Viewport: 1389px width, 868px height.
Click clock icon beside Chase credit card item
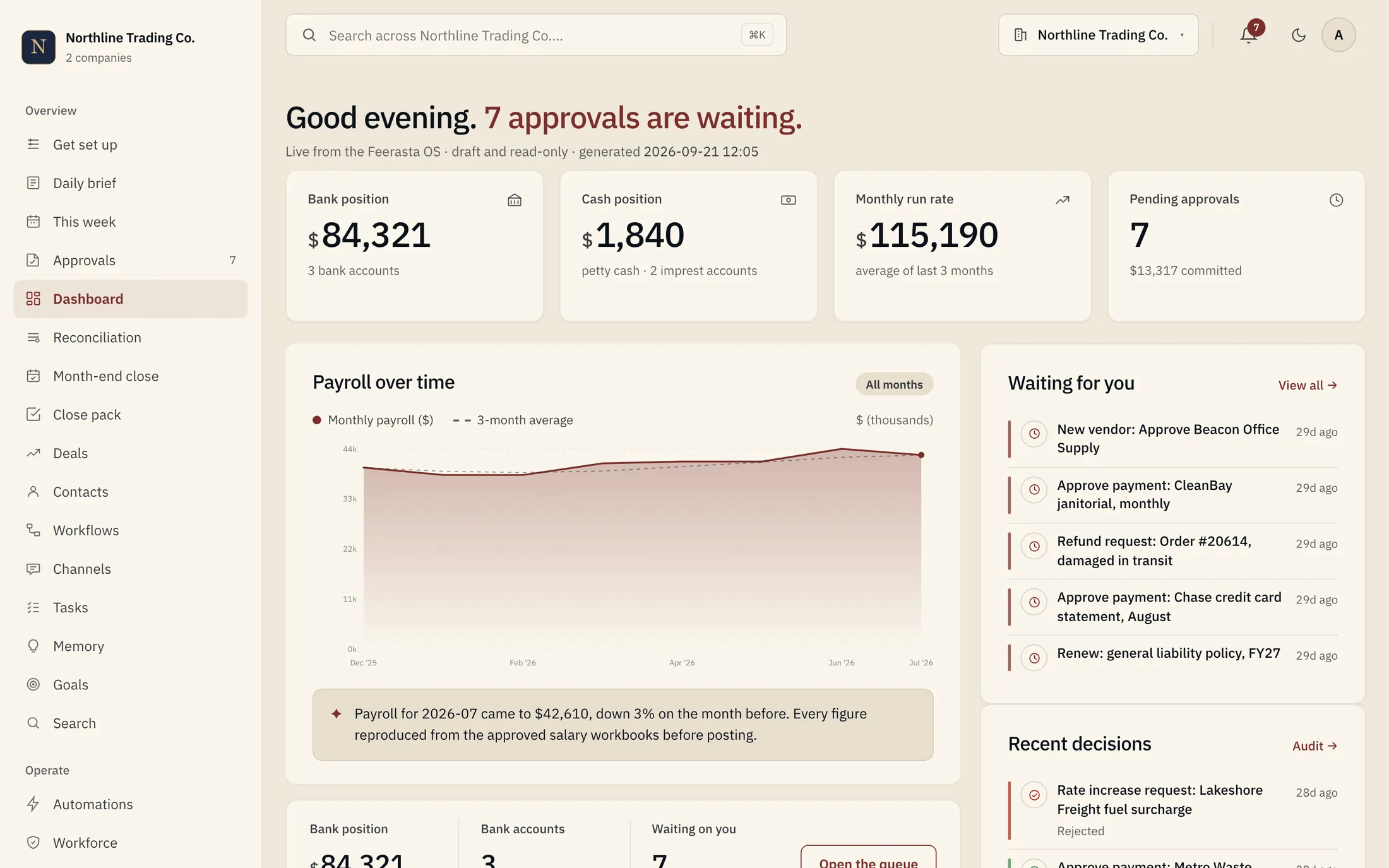point(1034,602)
